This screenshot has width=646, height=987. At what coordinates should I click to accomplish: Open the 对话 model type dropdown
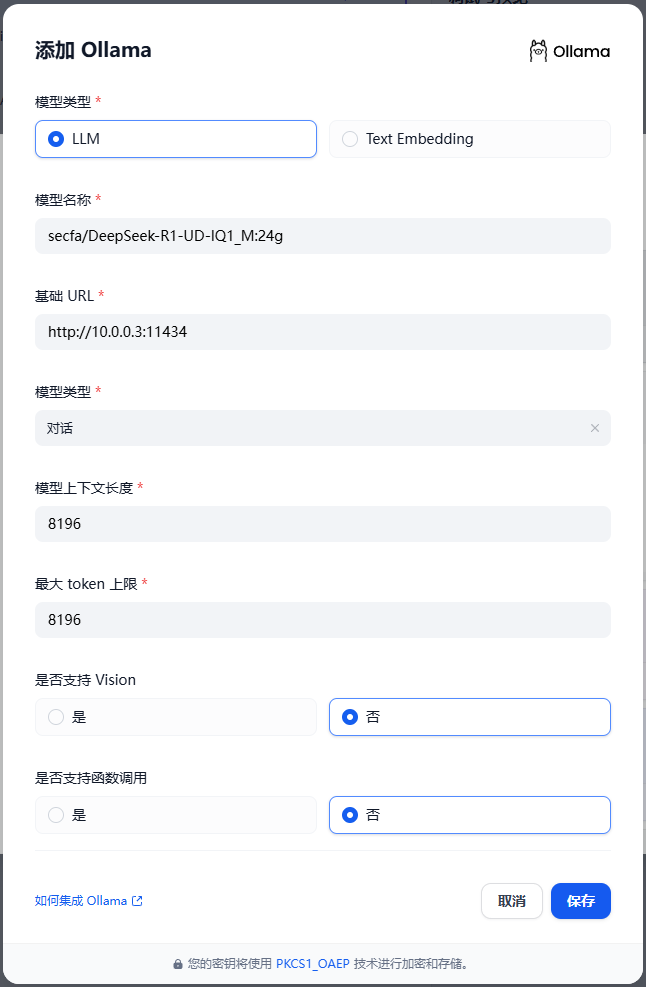pos(322,428)
